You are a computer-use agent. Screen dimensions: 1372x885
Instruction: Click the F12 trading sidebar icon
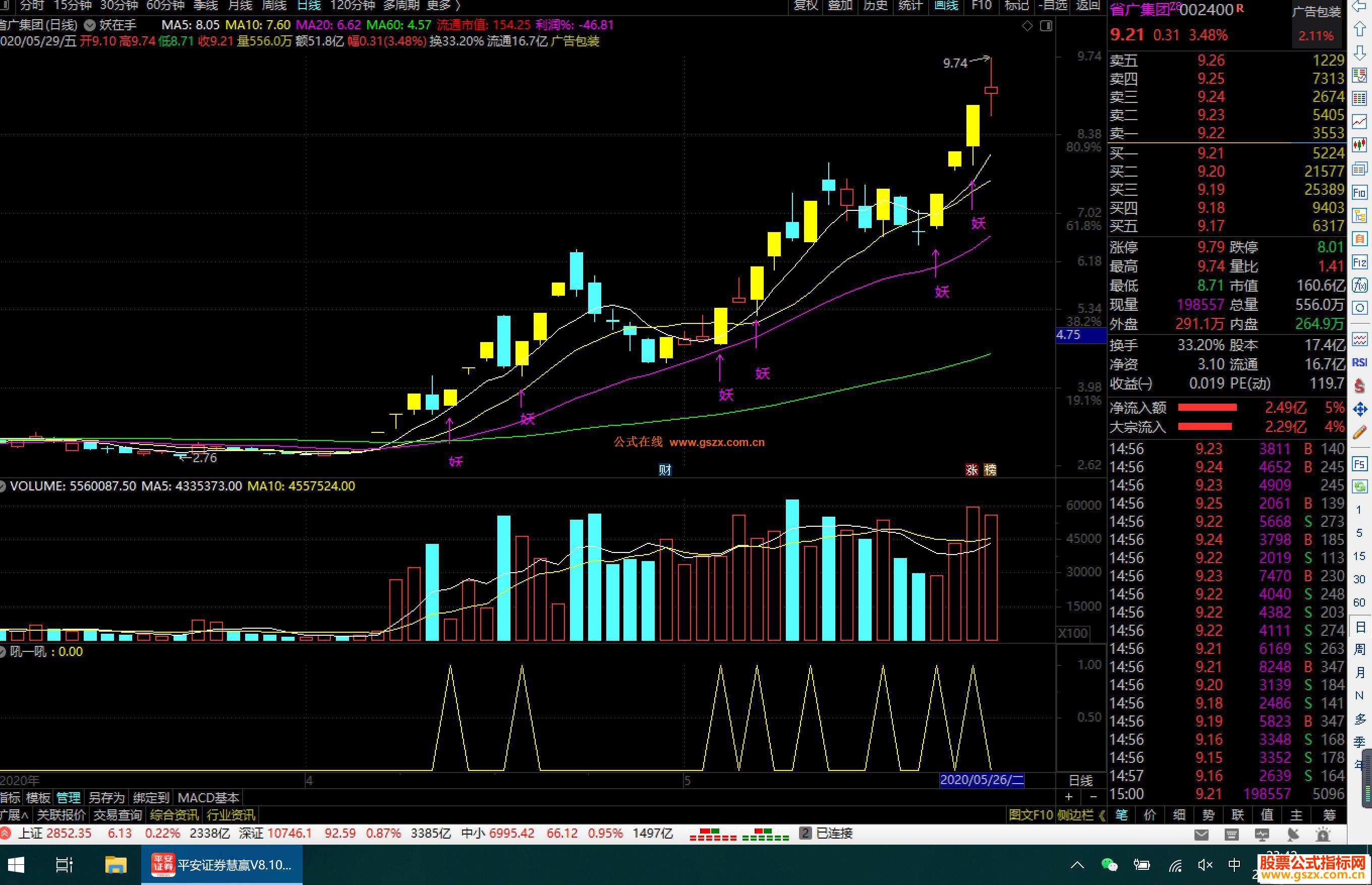(1359, 262)
